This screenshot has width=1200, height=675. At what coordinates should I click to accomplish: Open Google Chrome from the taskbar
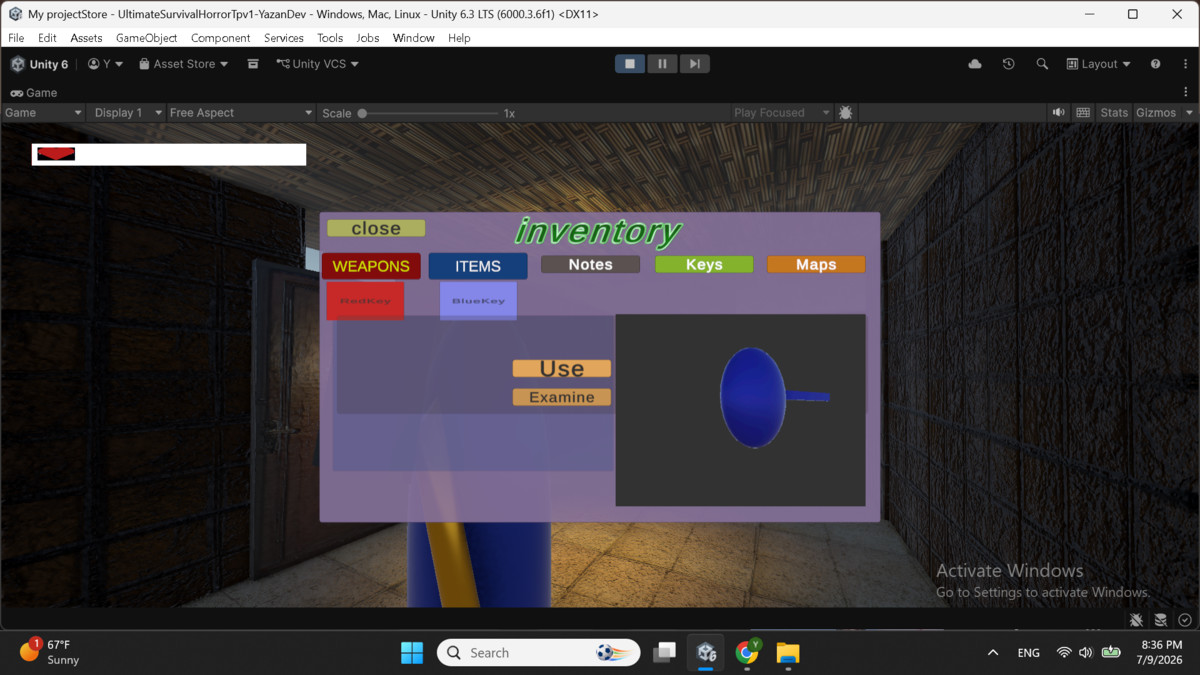click(x=747, y=653)
